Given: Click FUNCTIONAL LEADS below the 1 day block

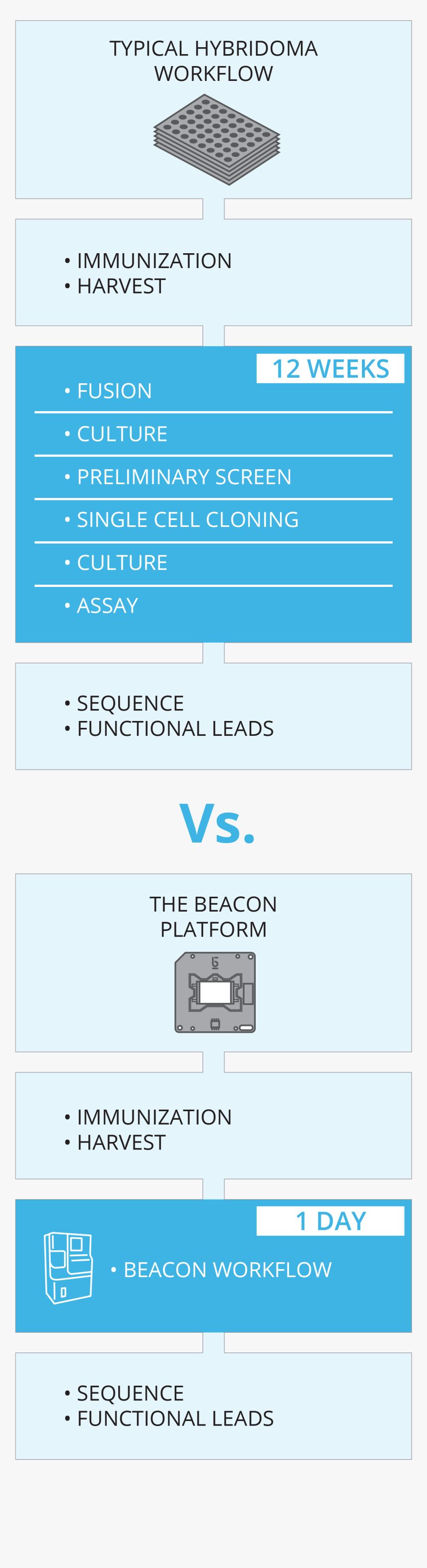Looking at the screenshot, I should click(175, 1418).
